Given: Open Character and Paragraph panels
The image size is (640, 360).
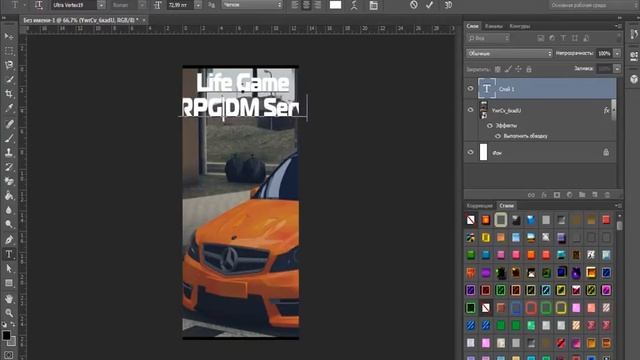Looking at the screenshot, I should tap(373, 5).
